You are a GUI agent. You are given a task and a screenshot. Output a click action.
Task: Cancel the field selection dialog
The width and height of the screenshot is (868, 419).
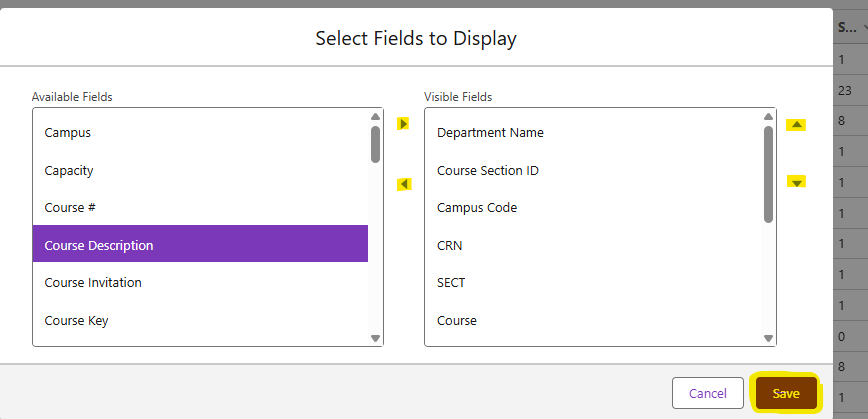[707, 393]
